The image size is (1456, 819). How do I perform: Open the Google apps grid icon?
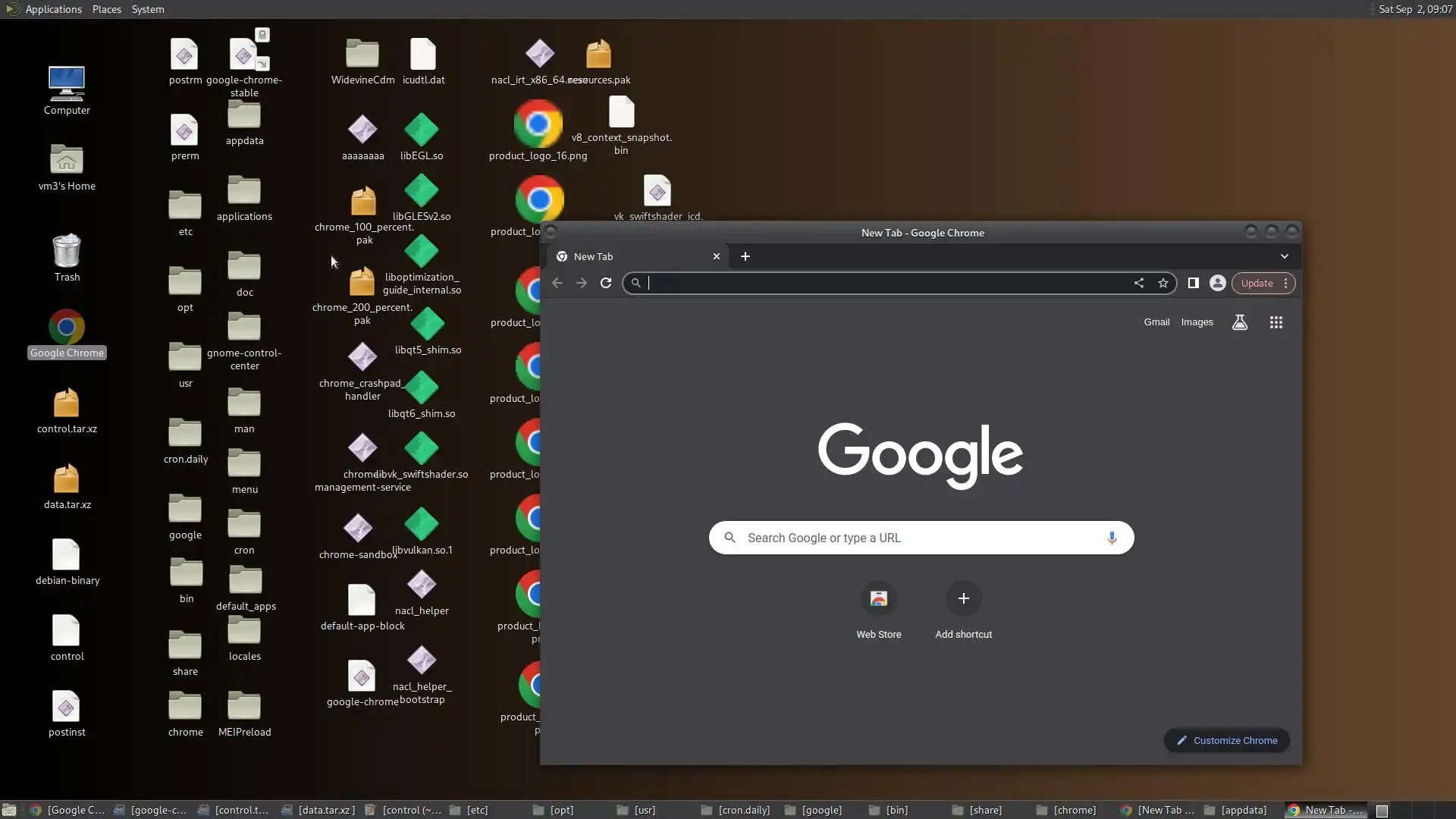1276,322
